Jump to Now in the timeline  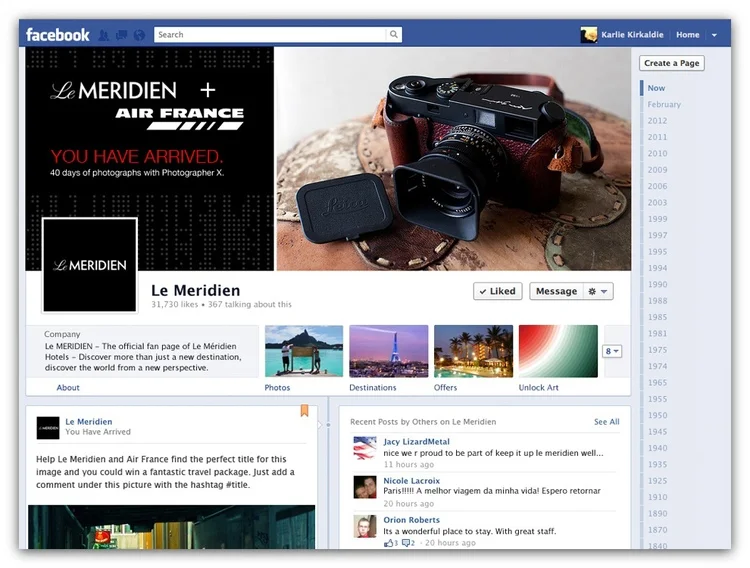pyautogui.click(x=656, y=88)
